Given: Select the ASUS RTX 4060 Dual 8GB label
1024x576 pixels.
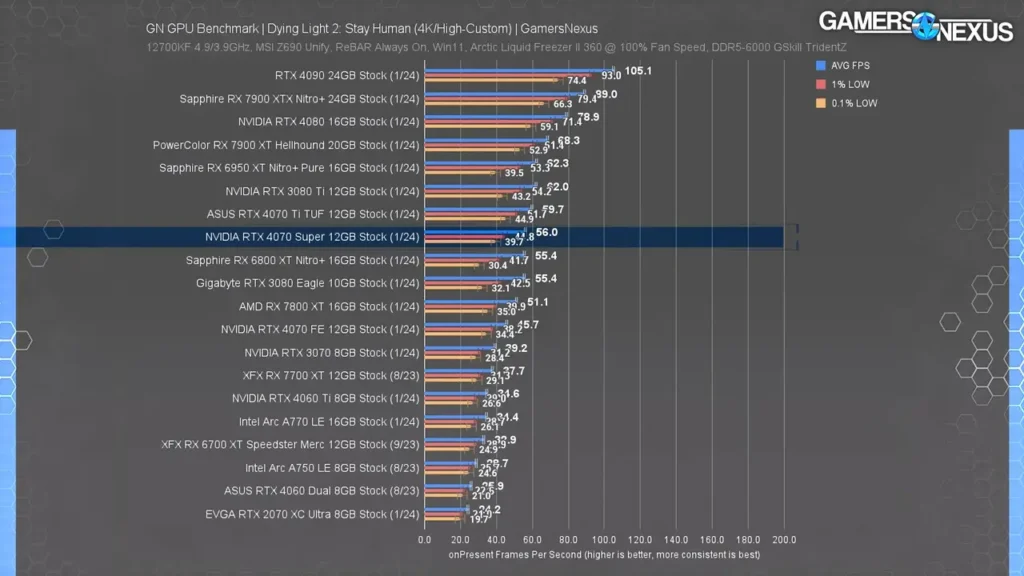Looking at the screenshot, I should pos(321,491).
